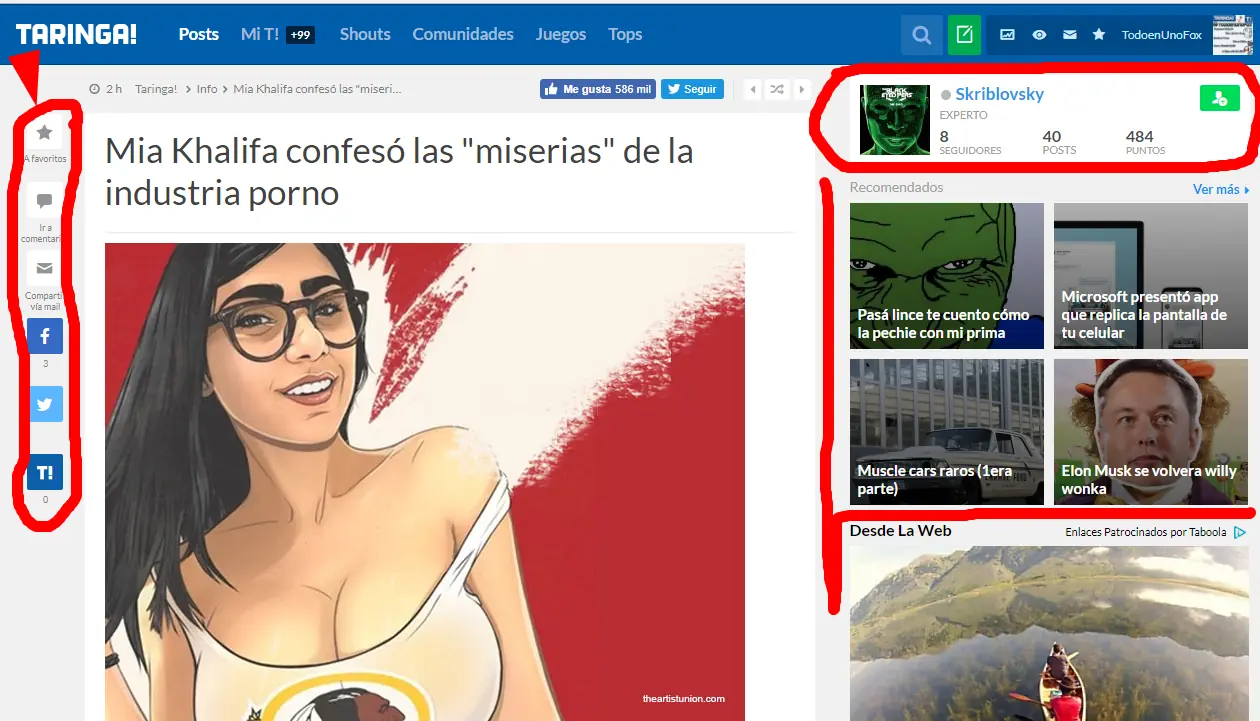Share on Twitter using sidebar icon
This screenshot has height=721, width=1260.
pyautogui.click(x=45, y=404)
